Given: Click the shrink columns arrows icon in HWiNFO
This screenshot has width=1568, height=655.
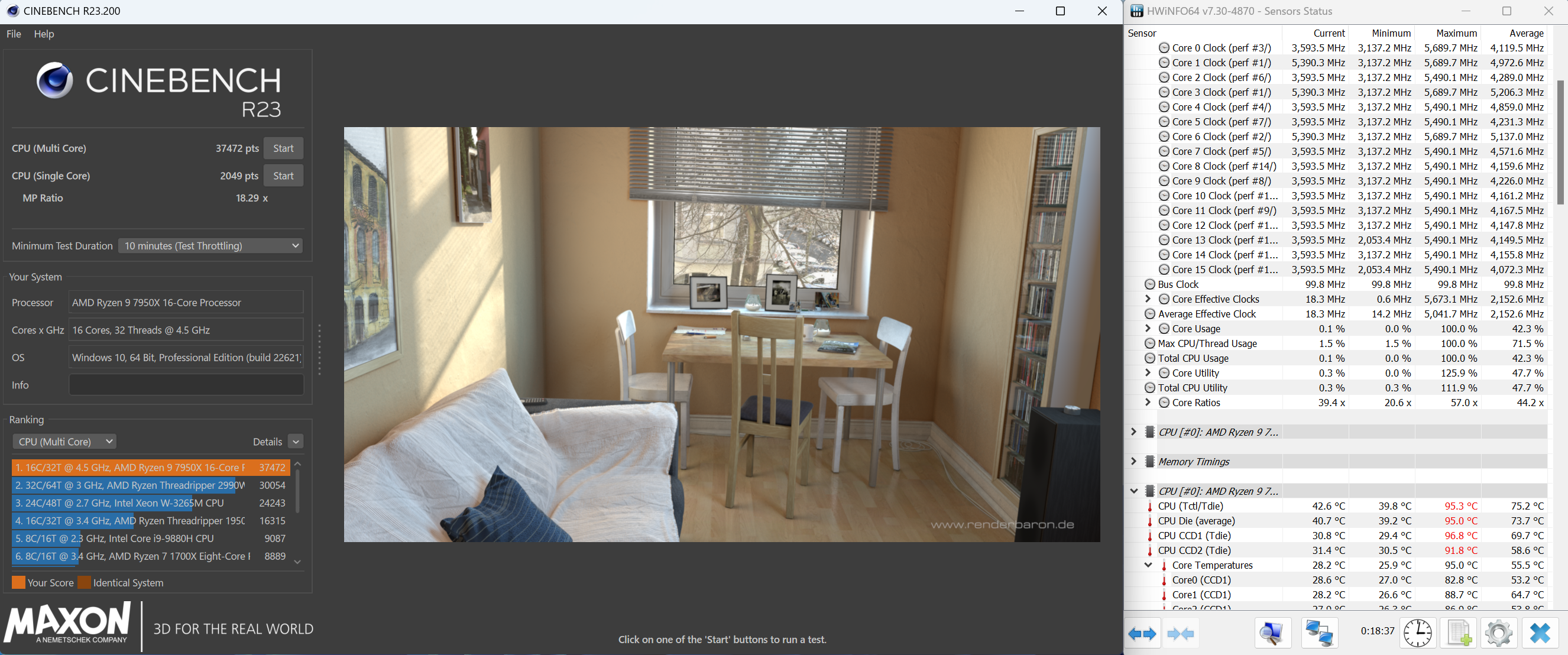Looking at the screenshot, I should point(1181,634).
